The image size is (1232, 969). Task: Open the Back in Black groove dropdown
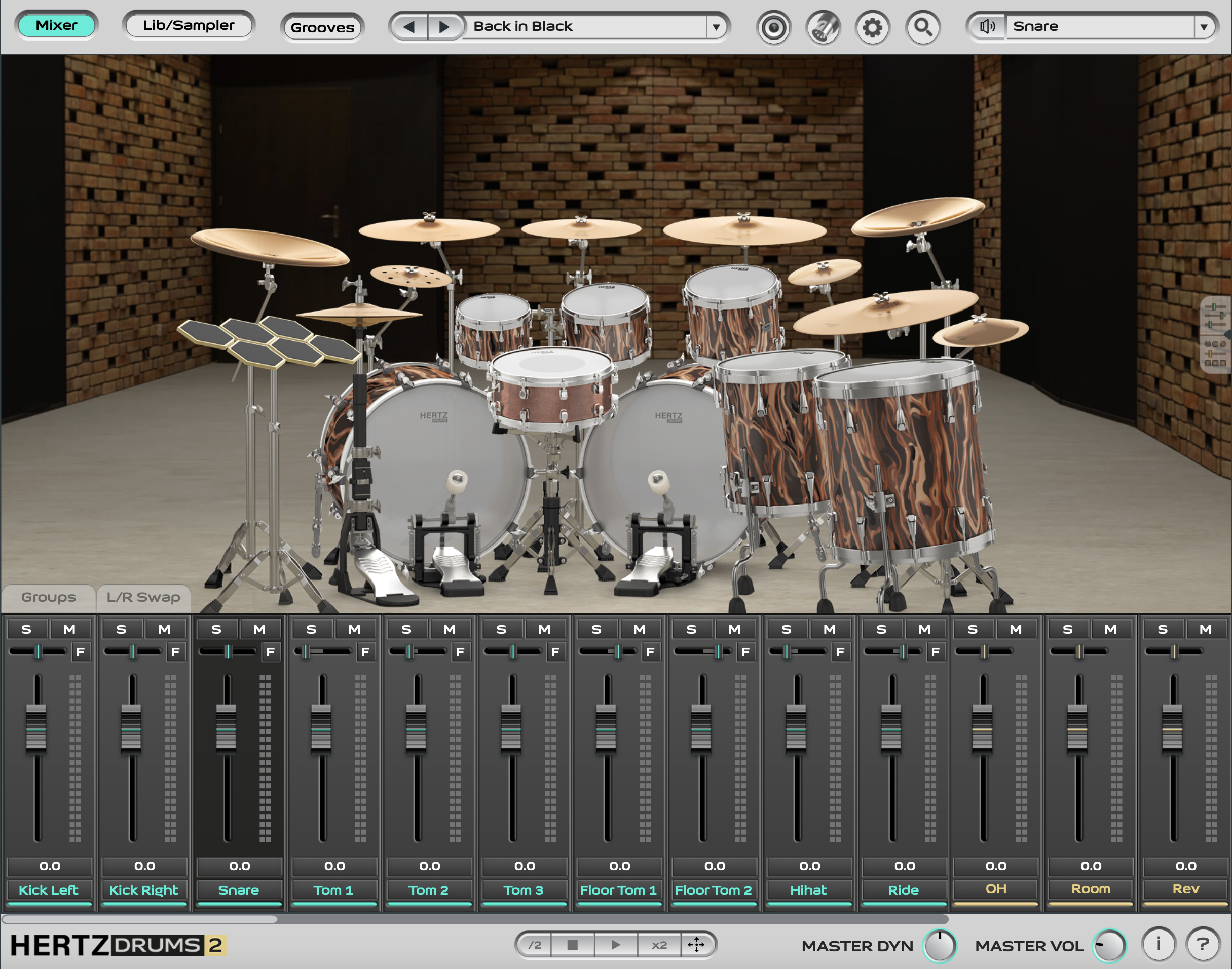[716, 26]
